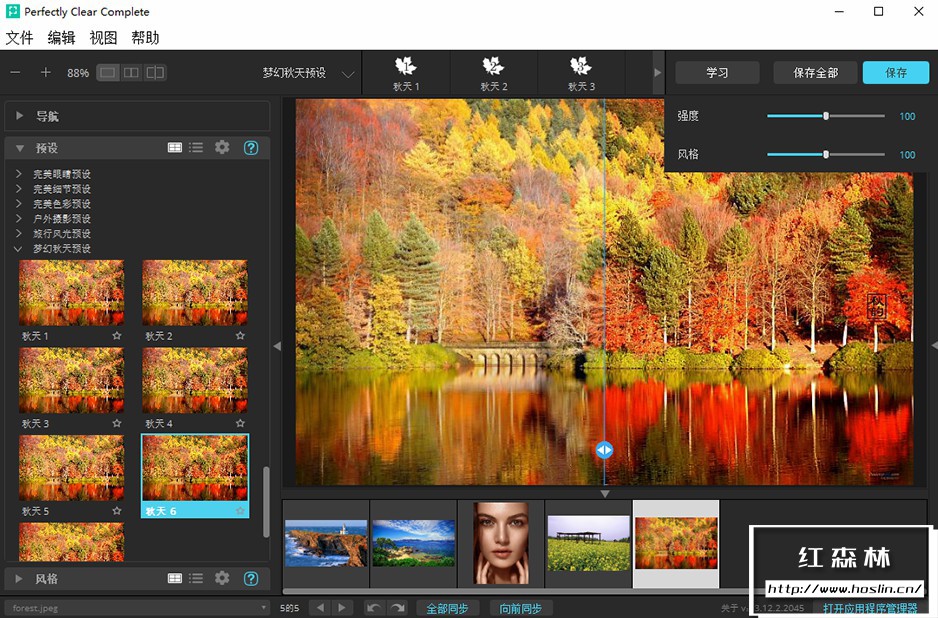938x618 pixels.
Task: Redo the last adjustment
Action: tap(397, 608)
